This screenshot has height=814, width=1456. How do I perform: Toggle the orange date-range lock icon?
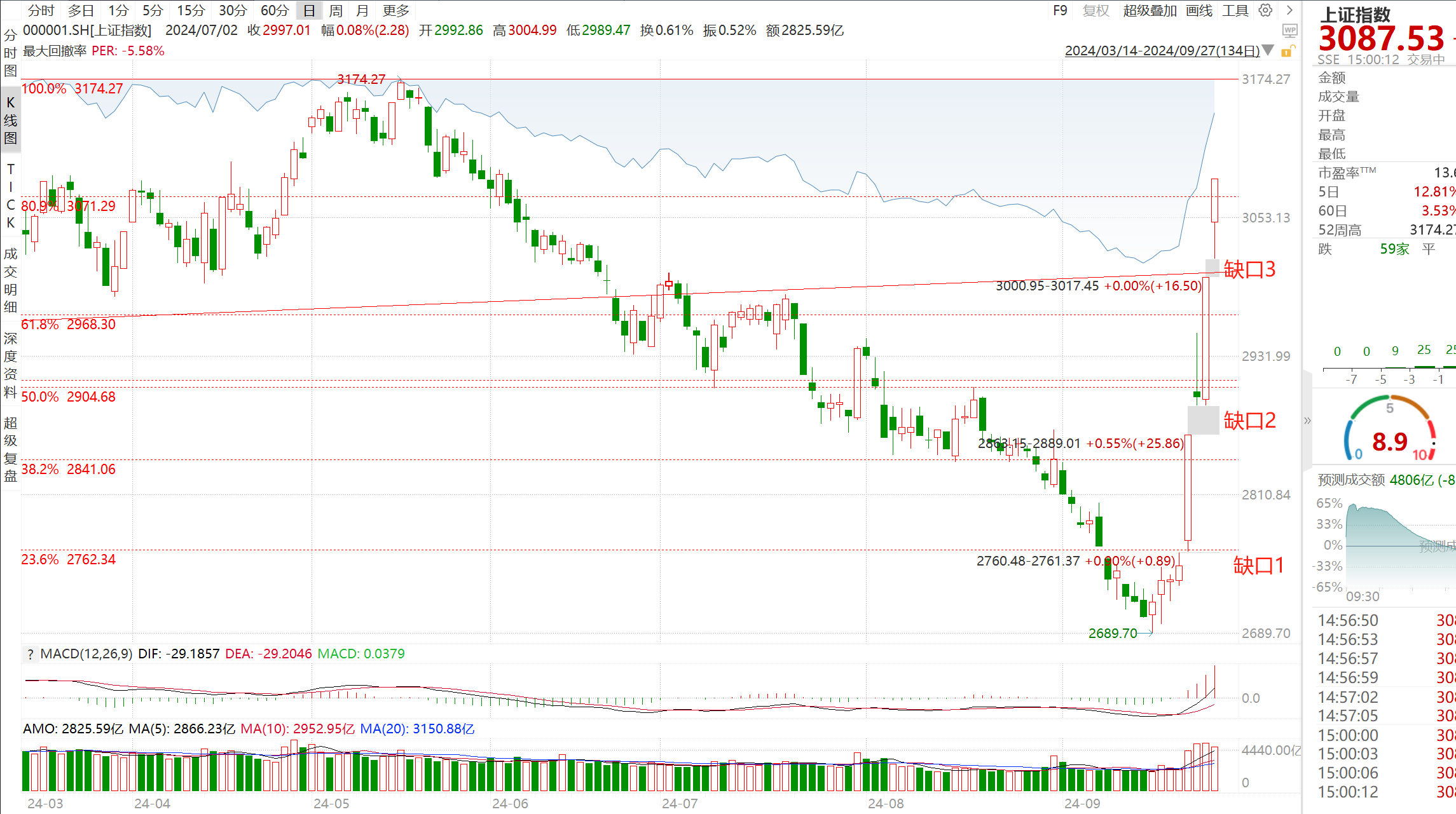coord(1286,51)
